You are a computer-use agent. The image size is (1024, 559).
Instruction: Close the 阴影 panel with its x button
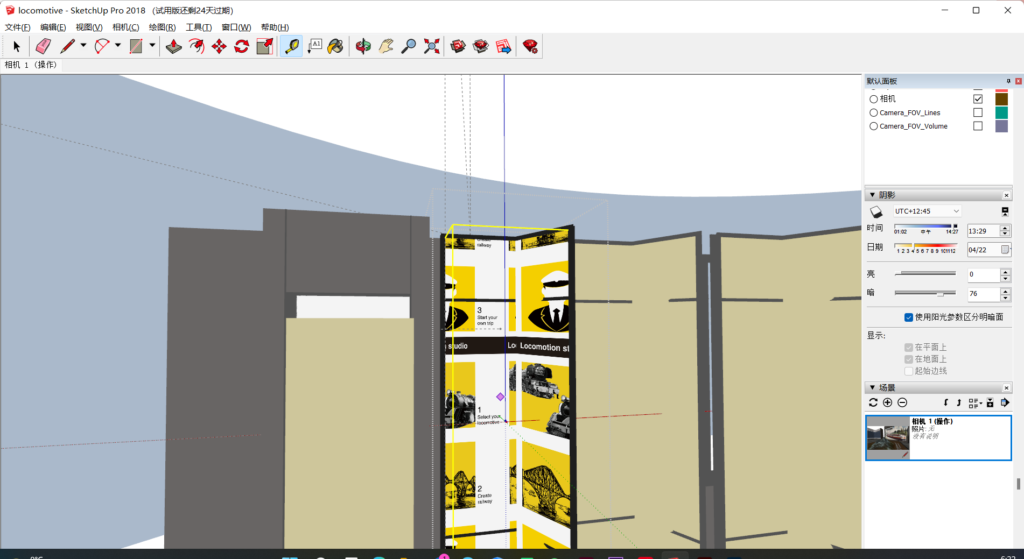point(1006,195)
